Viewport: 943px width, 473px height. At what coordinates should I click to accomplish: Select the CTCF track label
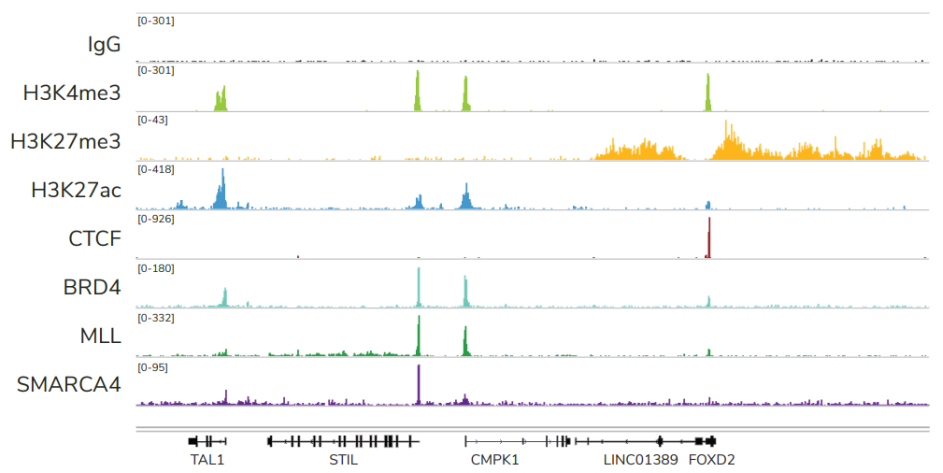click(x=94, y=239)
